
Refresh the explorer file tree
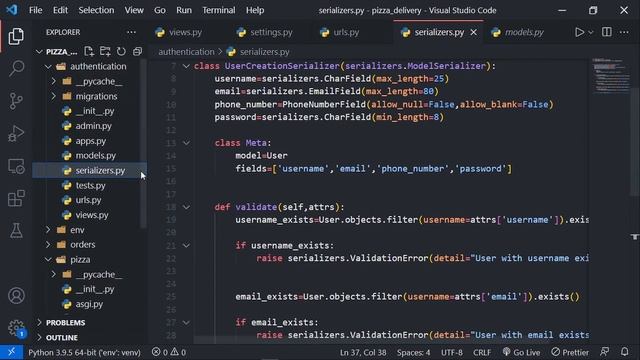[x=121, y=51]
